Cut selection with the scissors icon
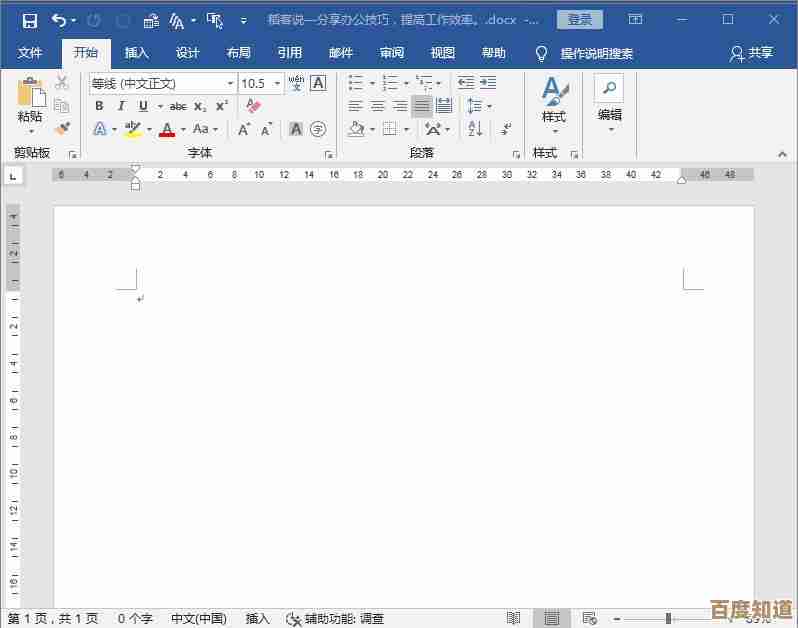 point(62,82)
